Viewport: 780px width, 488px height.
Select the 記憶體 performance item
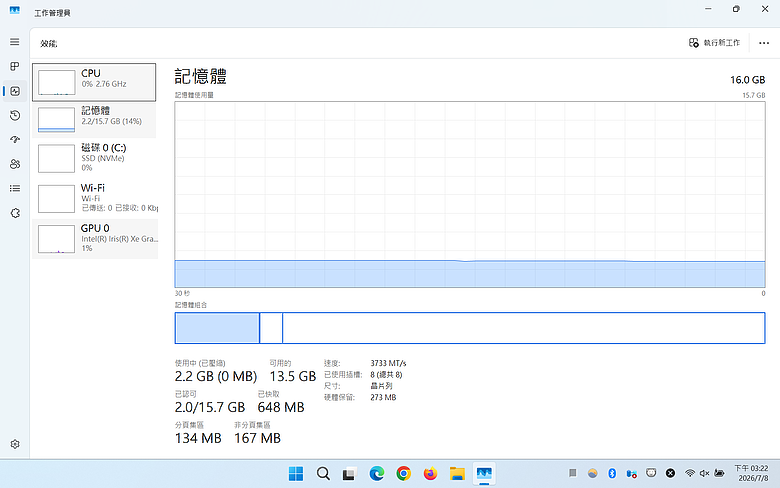(94, 120)
